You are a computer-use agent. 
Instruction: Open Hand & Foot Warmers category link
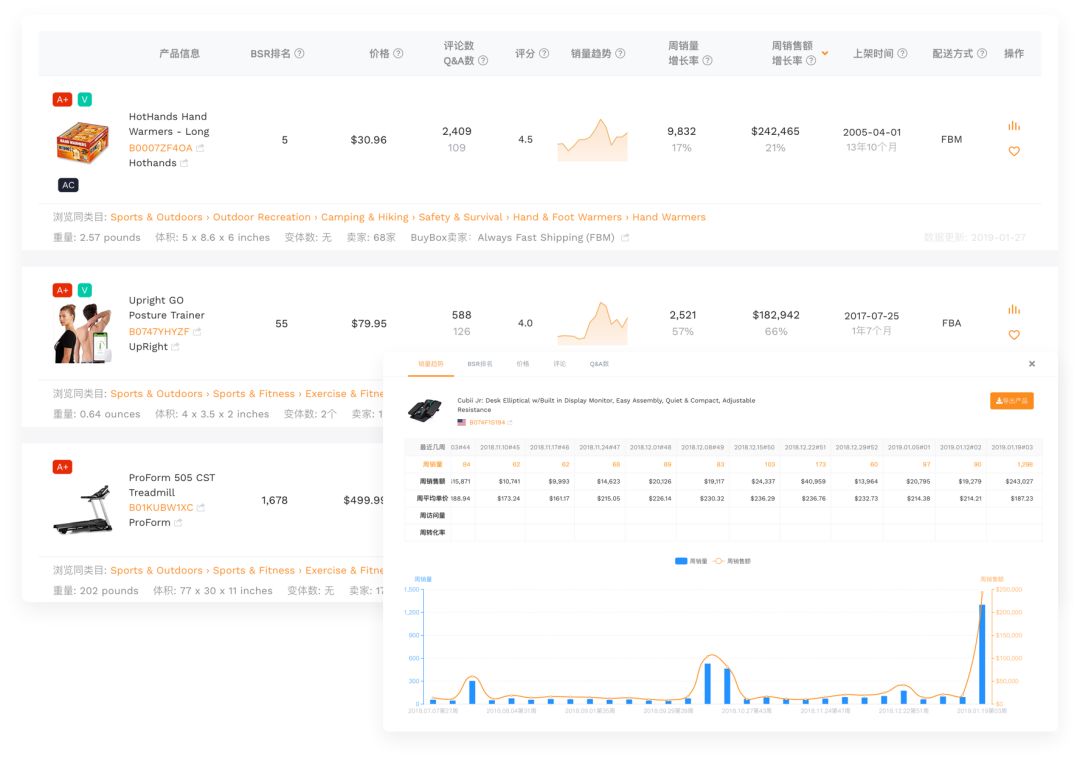(x=567, y=217)
